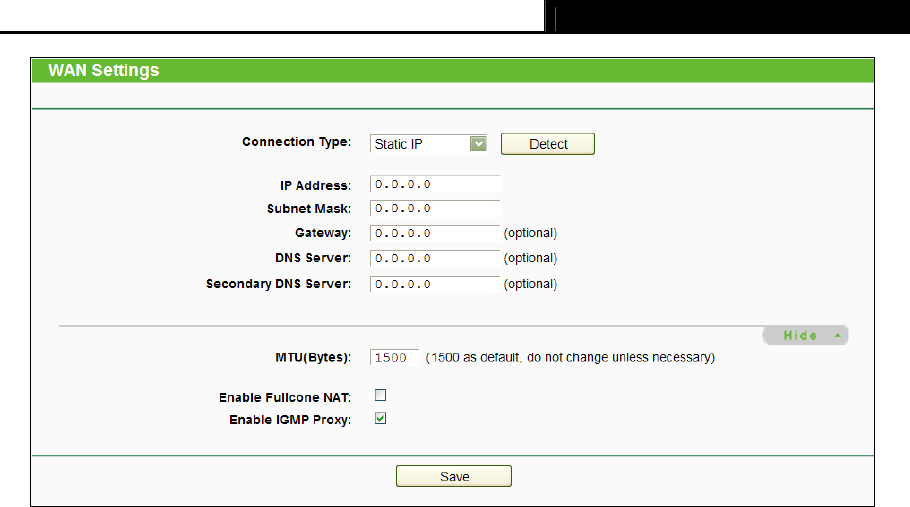
Task: Open the Connection Type dropdown
Action: click(428, 144)
